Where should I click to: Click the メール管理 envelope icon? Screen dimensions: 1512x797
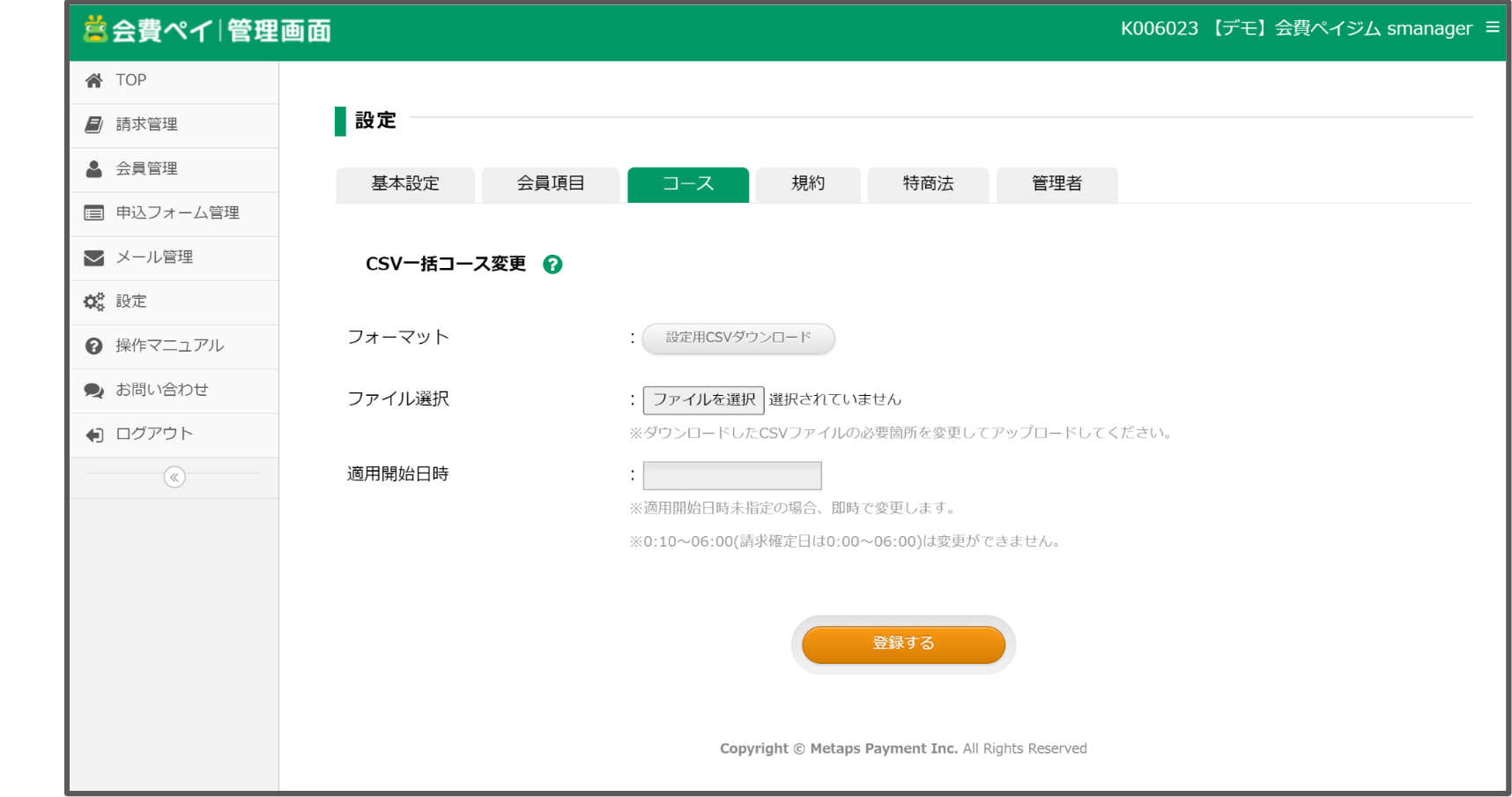[94, 257]
